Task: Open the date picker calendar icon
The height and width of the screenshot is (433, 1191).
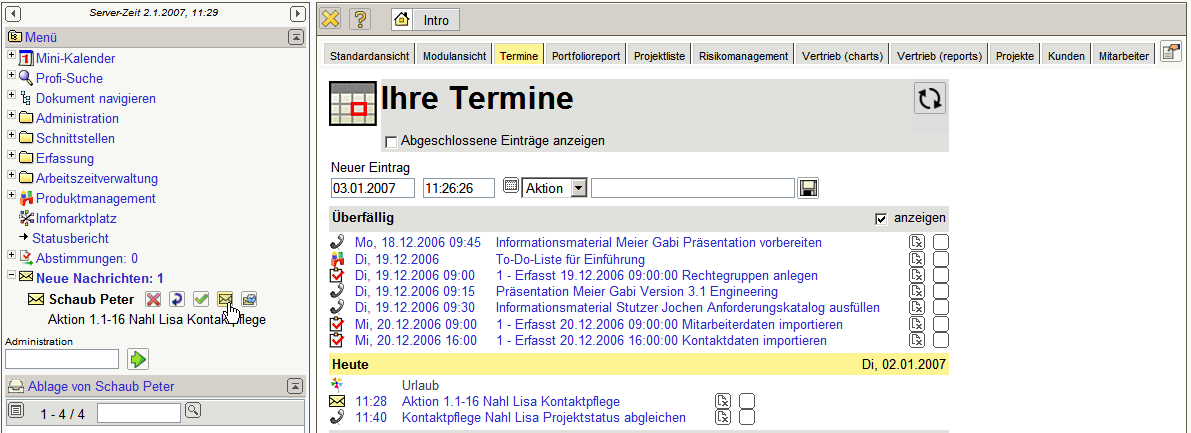Action: point(510,187)
